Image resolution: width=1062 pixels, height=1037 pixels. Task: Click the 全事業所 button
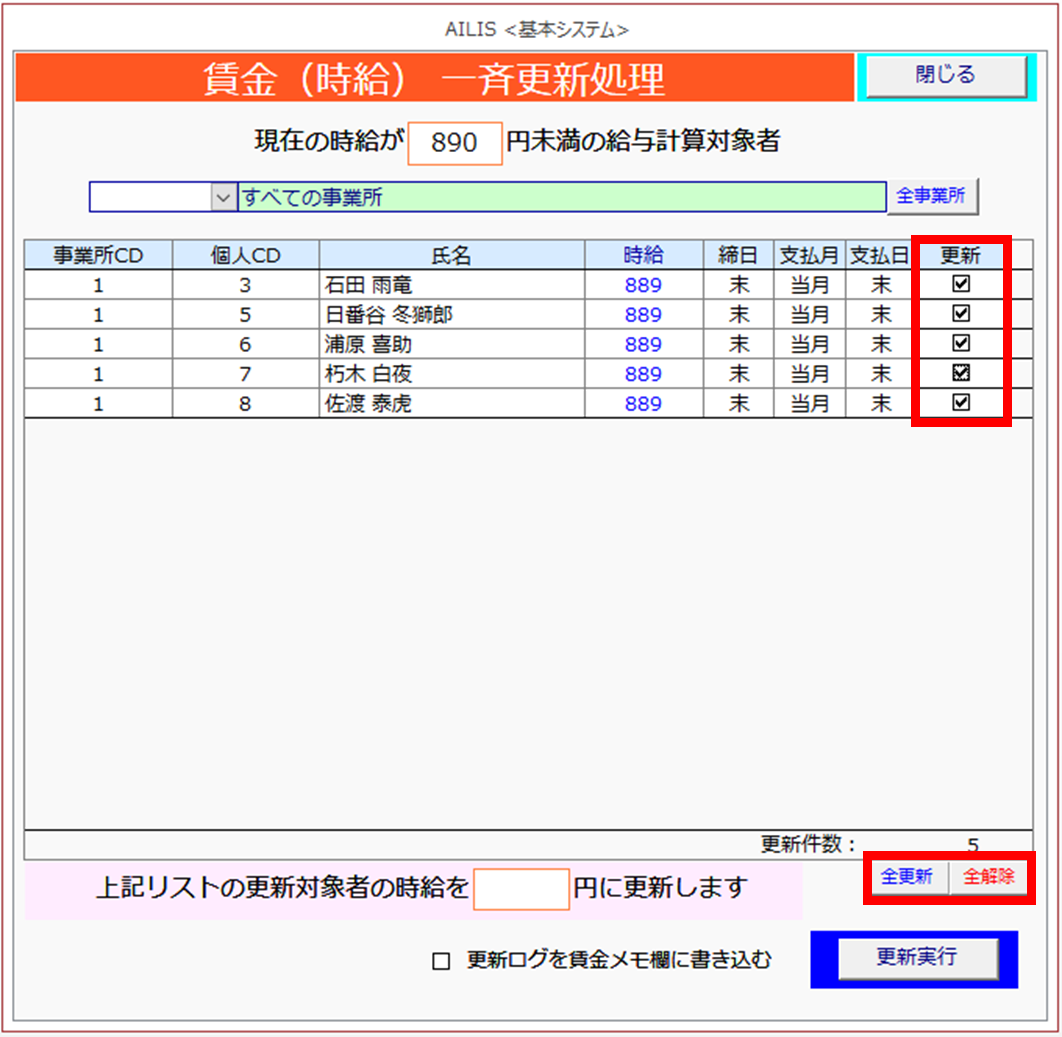(x=931, y=197)
